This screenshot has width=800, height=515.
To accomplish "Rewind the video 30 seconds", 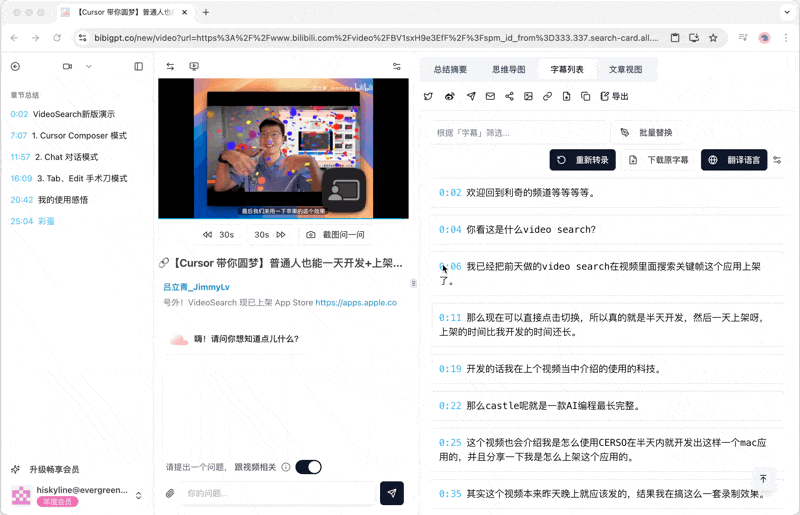I will tap(218, 235).
